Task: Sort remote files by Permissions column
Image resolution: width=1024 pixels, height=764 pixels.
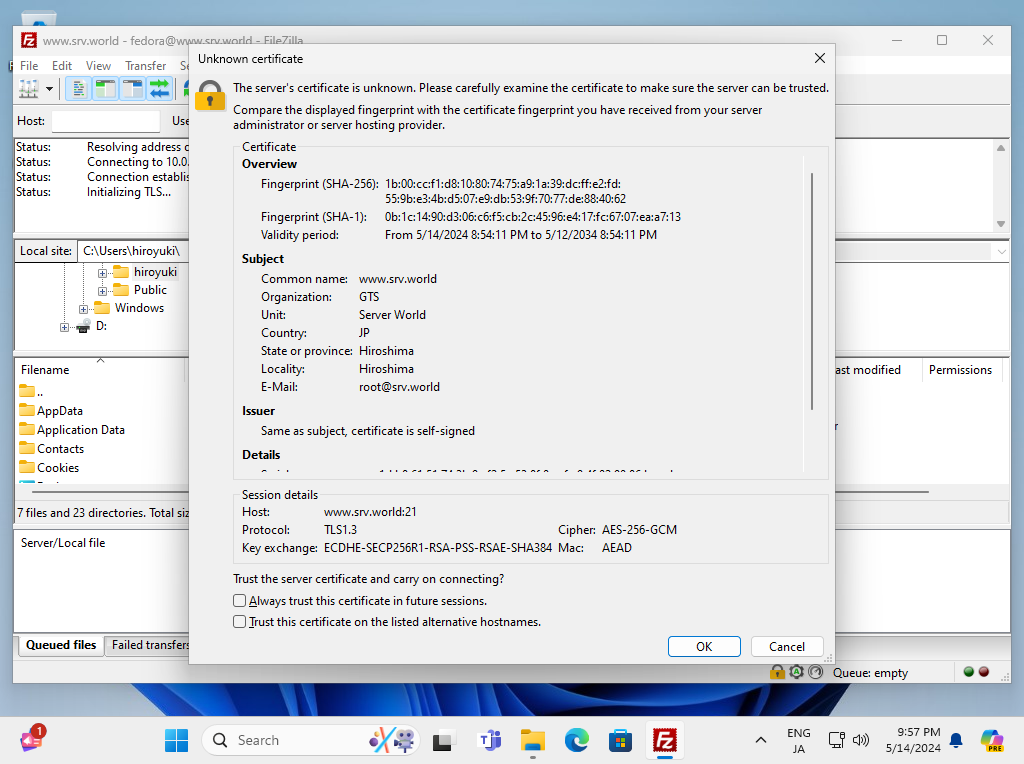Action: 960,370
